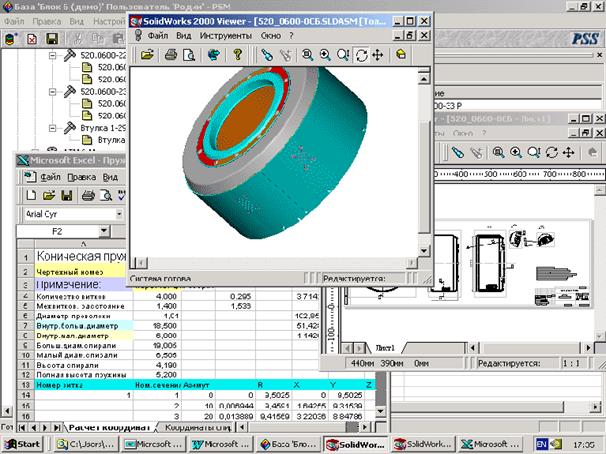
Task: Select the Лист1 tab in drawing viewer
Action: [385, 348]
